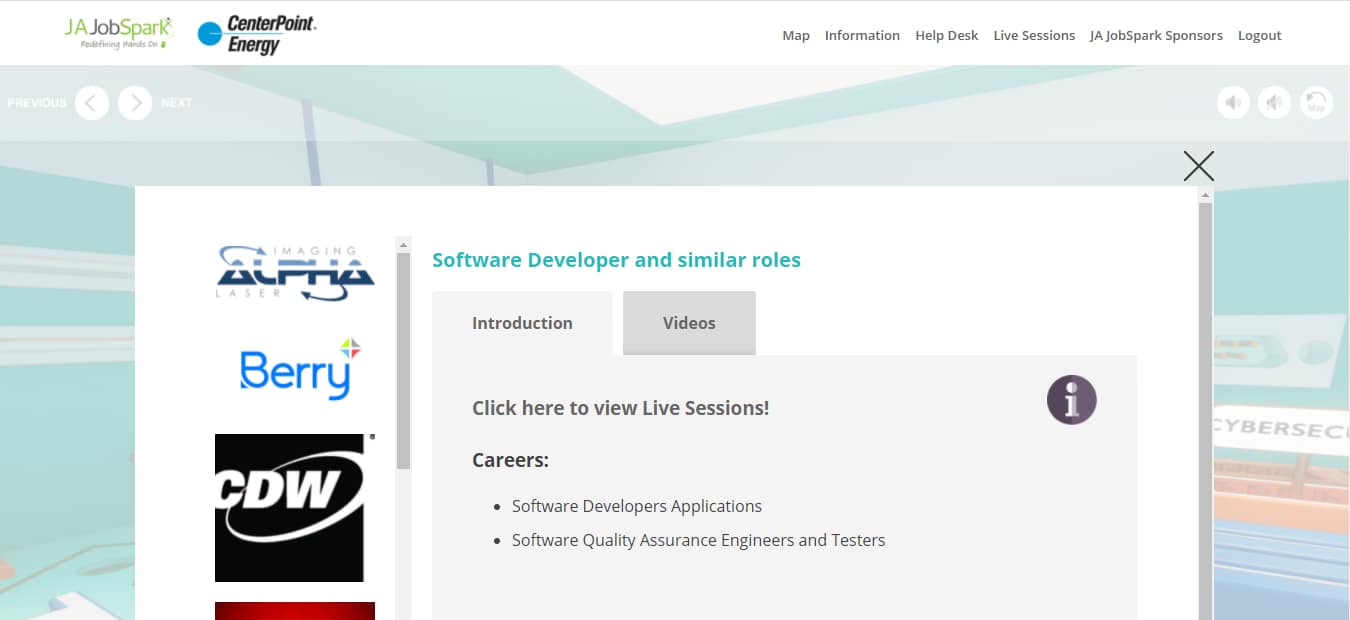The width and height of the screenshot is (1350, 620).
Task: Click 'Click here to view Live Sessions!' link
Action: pyautogui.click(x=620, y=408)
